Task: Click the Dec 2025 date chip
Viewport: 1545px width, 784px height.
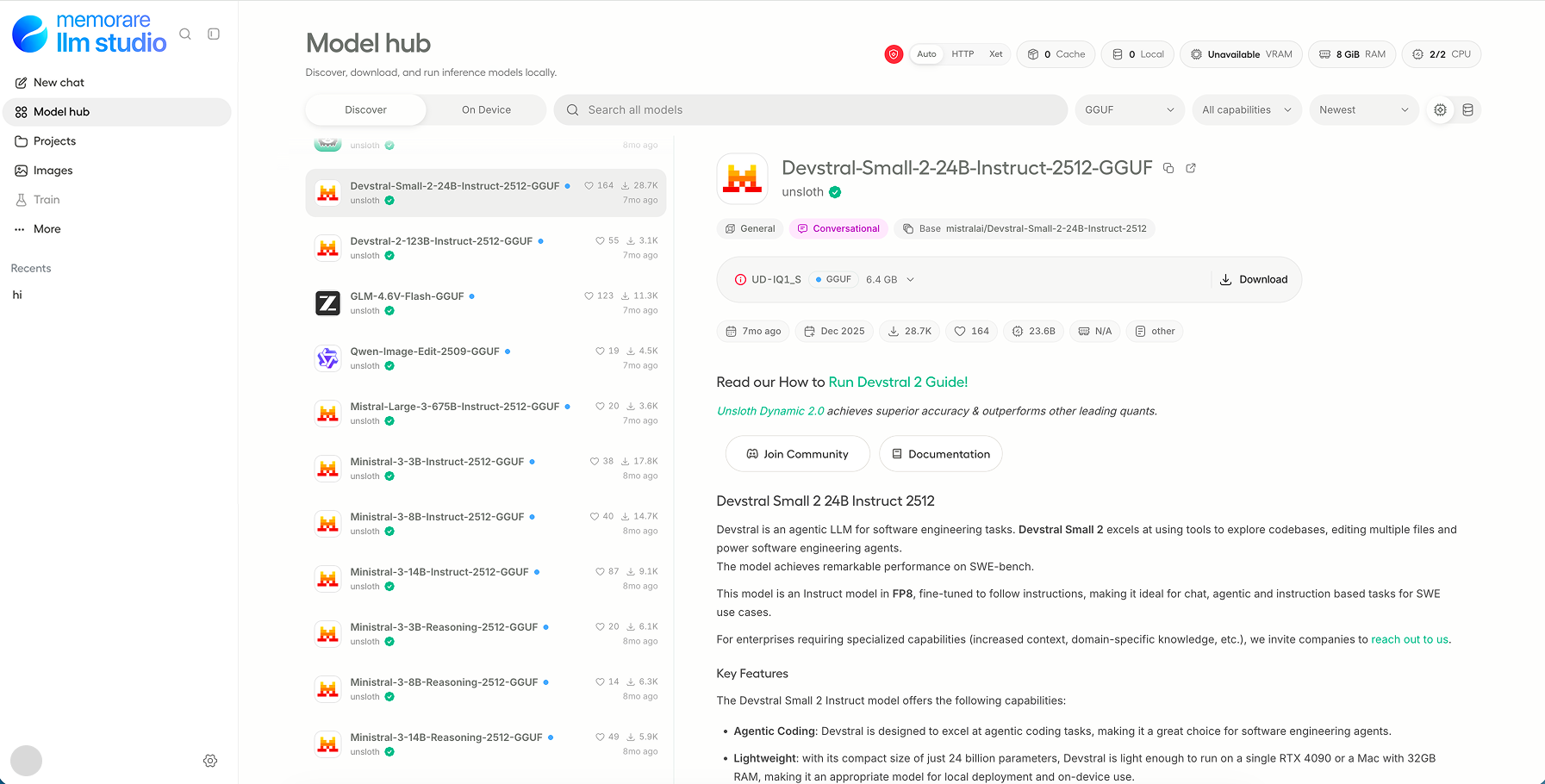Action: coord(834,332)
